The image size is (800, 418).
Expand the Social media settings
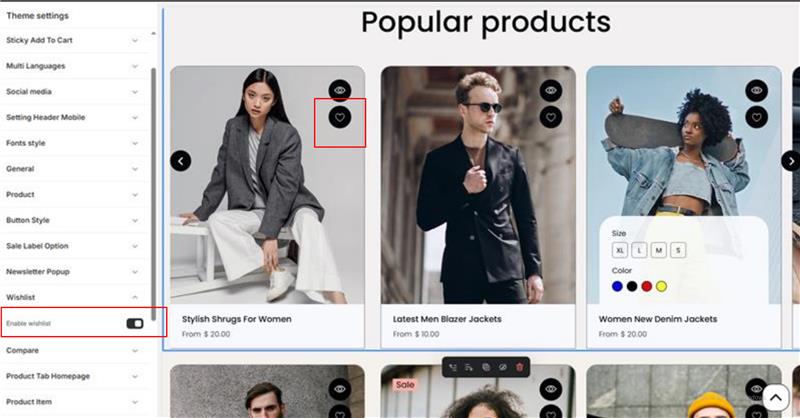click(74, 92)
